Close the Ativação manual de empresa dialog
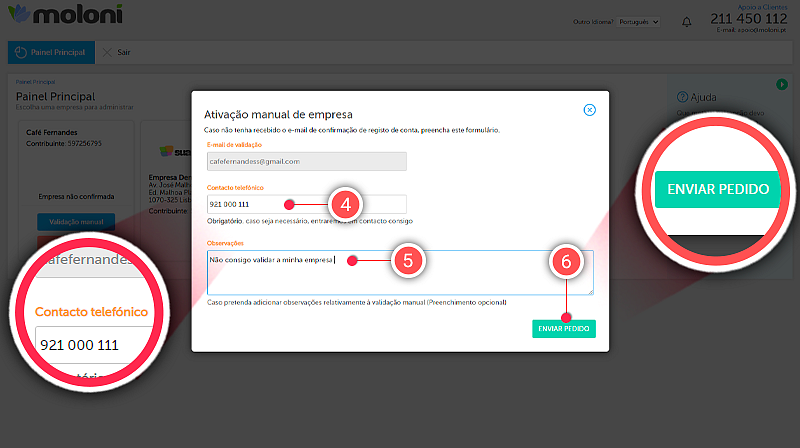The width and height of the screenshot is (800, 448). point(589,110)
